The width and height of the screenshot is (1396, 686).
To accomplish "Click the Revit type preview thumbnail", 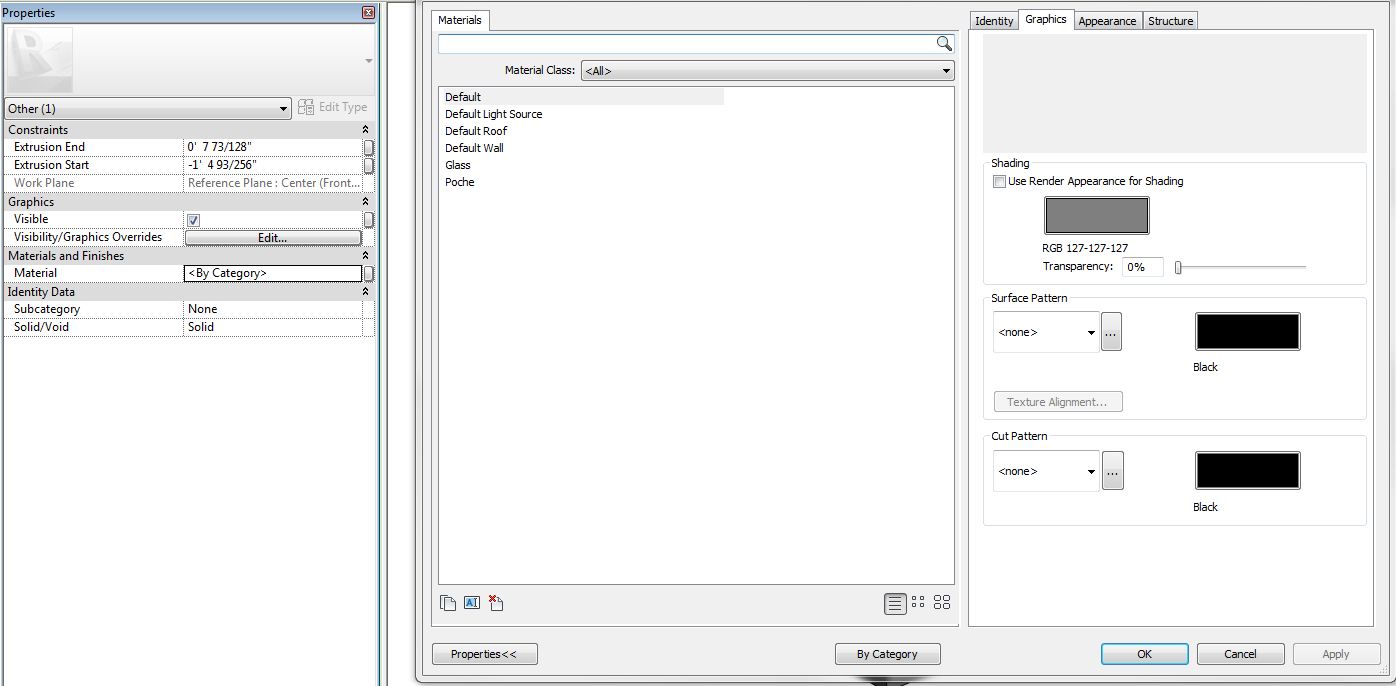I will pyautogui.click(x=39, y=60).
